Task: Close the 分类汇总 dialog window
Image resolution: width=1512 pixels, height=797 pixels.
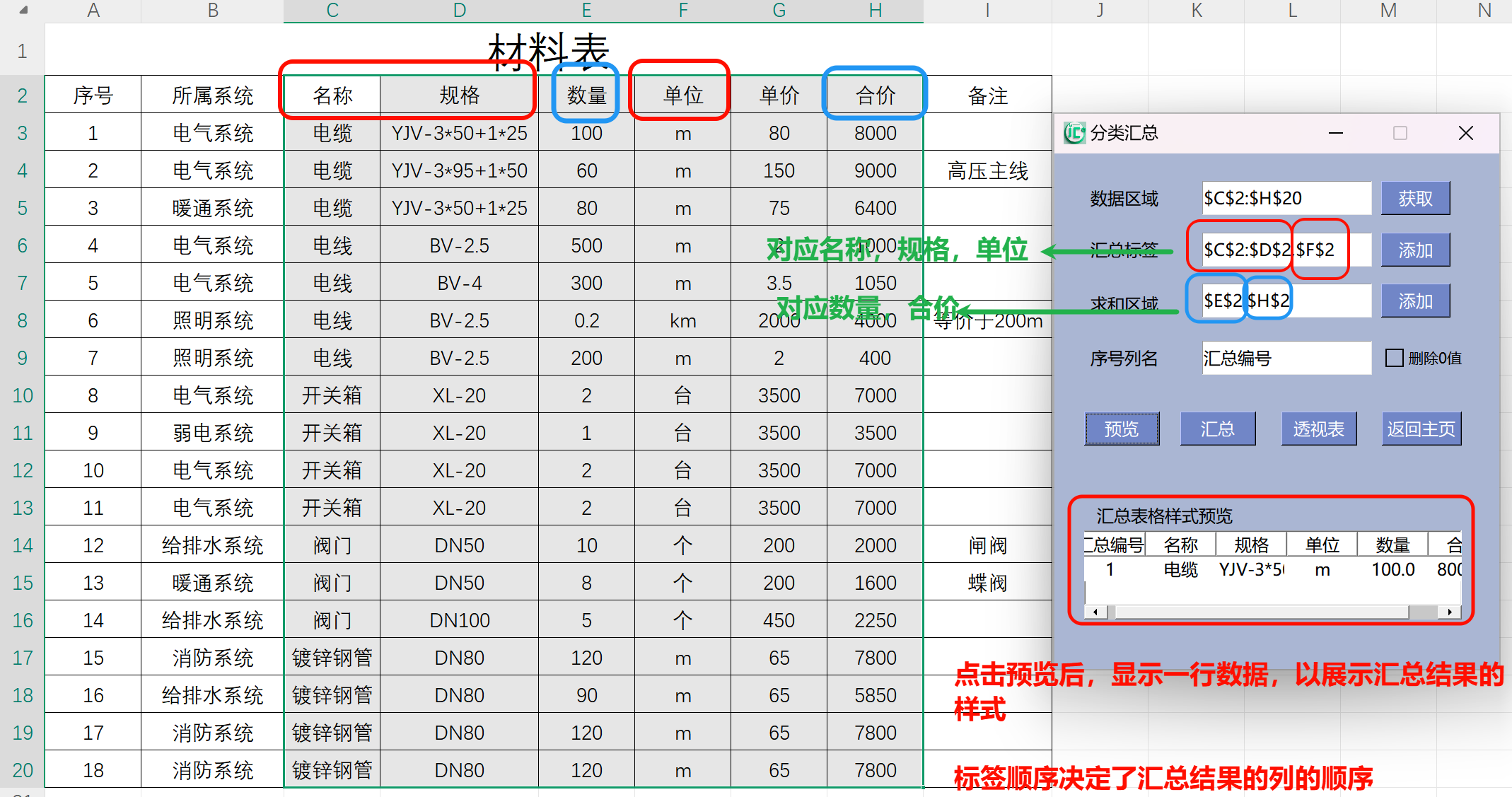Action: pos(1465,133)
